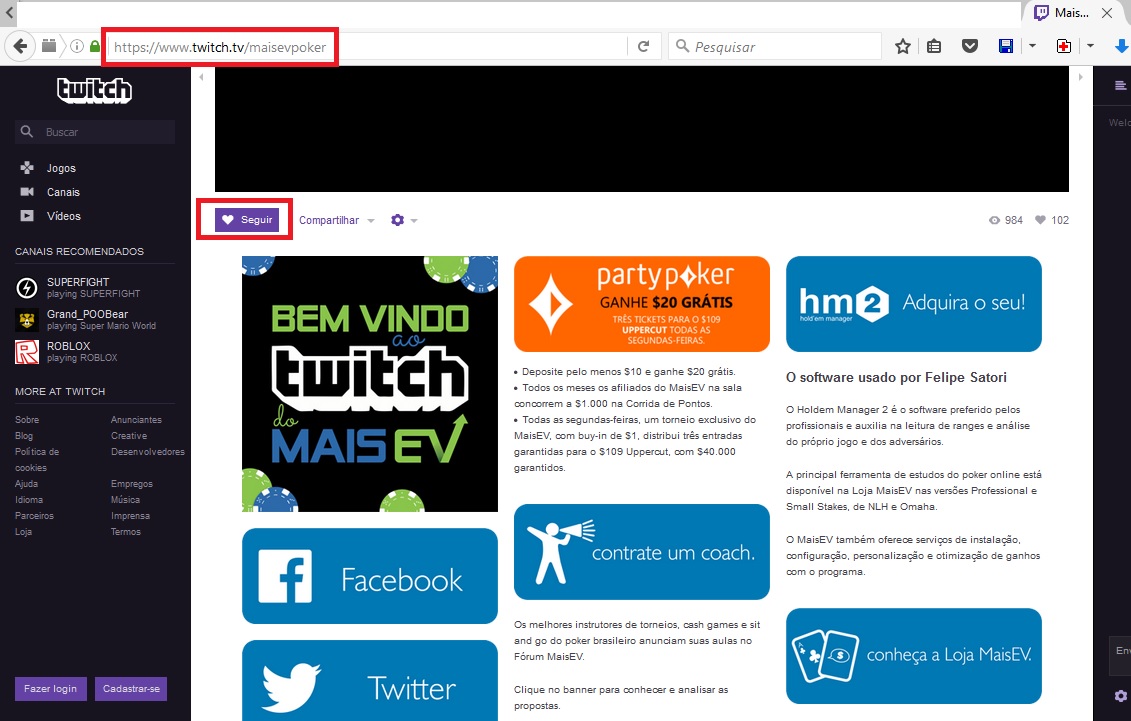The image size is (1131, 721).
Task: Click the green padlock security icon
Action: pos(94,47)
